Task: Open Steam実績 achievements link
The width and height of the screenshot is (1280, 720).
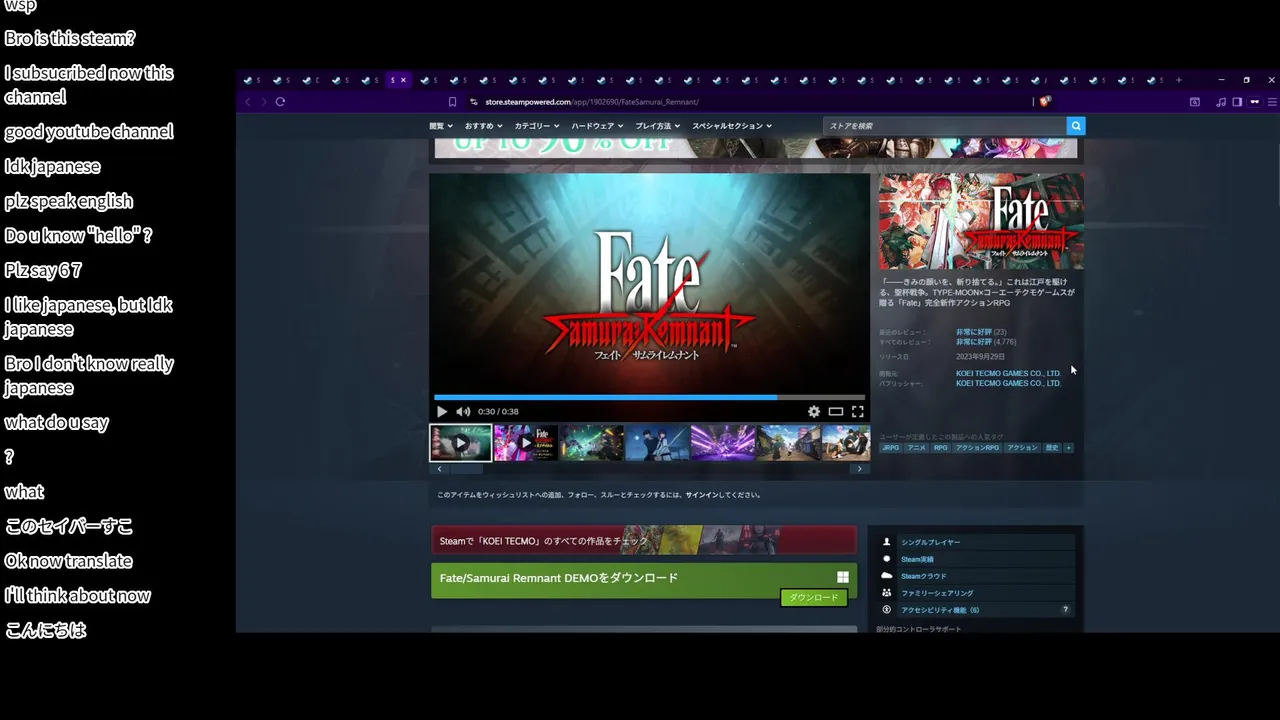Action: pyautogui.click(x=918, y=559)
